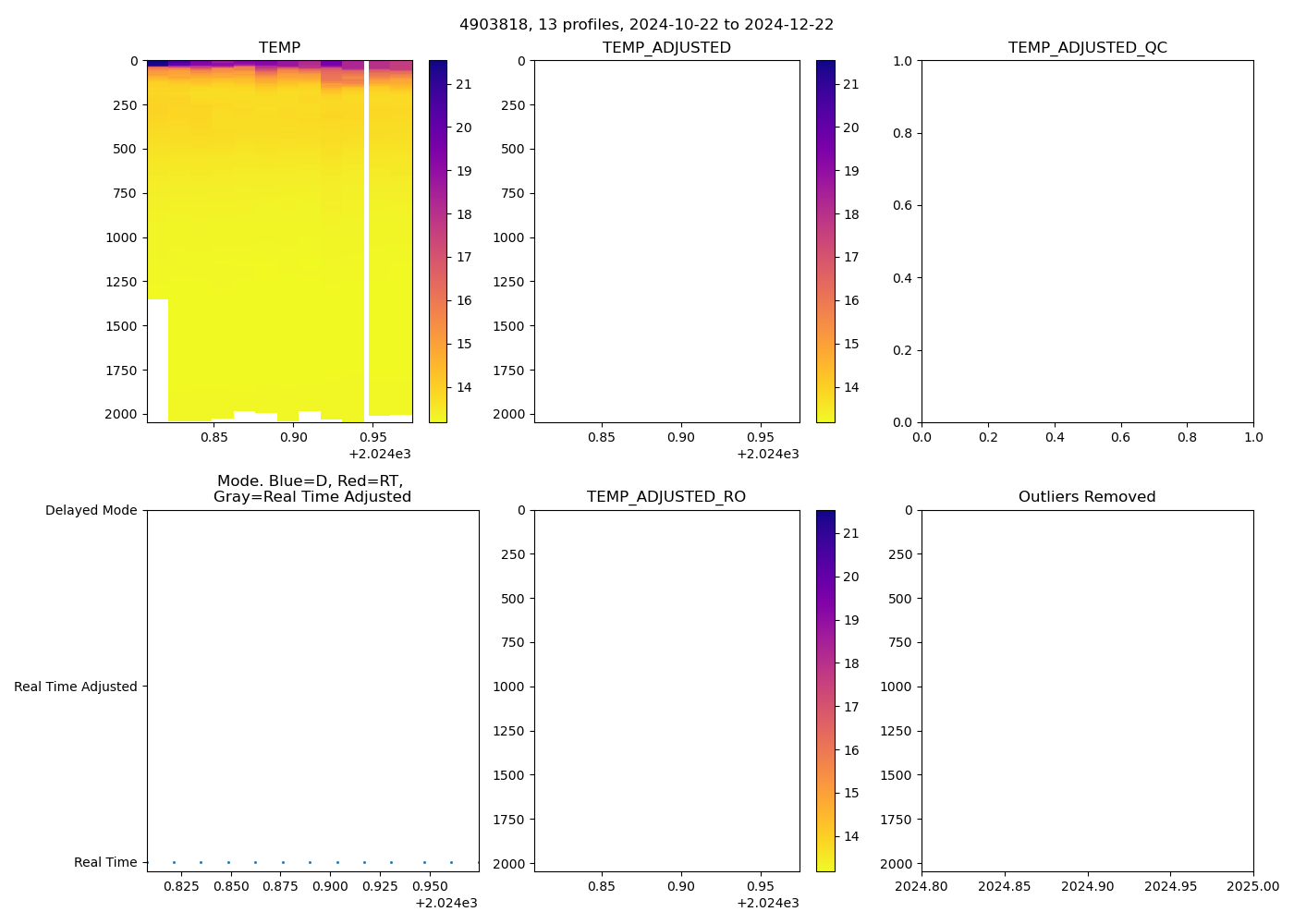Click the empty TEMP_ADJUSTED_QC plot area
This screenshot has height=924, width=1294.
[x=1087, y=241]
